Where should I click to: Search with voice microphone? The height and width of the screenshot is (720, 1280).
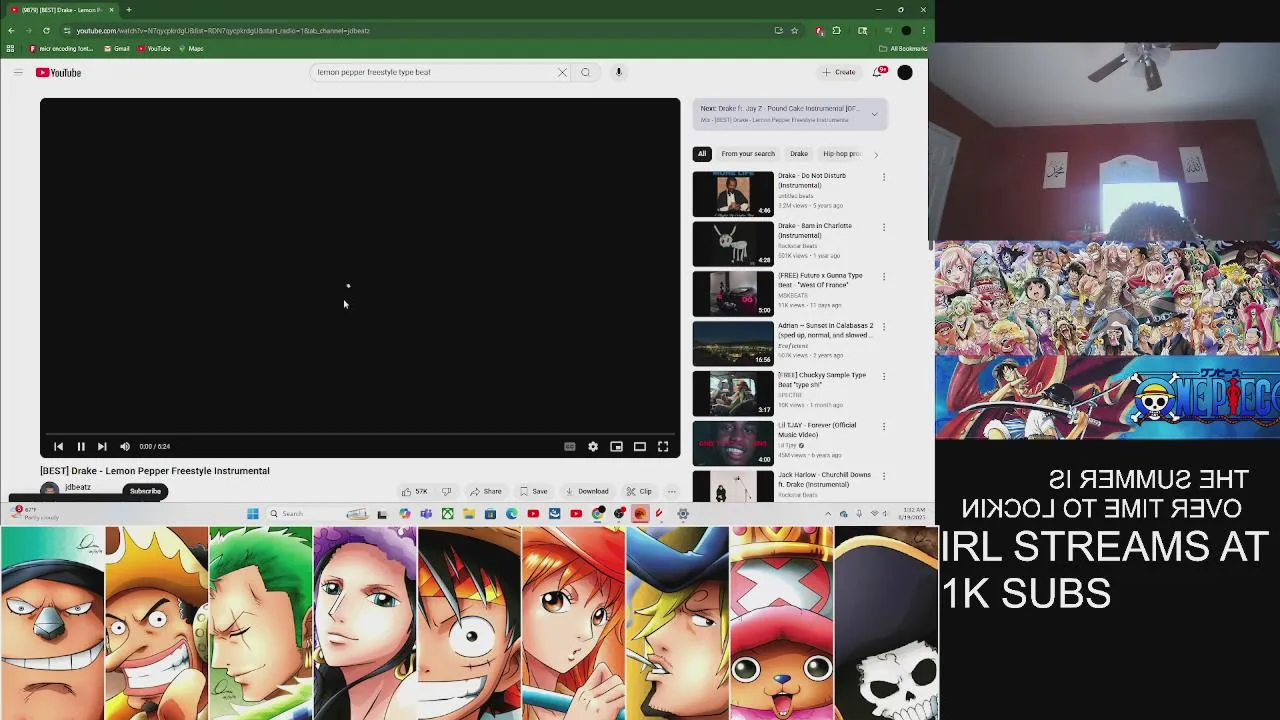pos(619,72)
